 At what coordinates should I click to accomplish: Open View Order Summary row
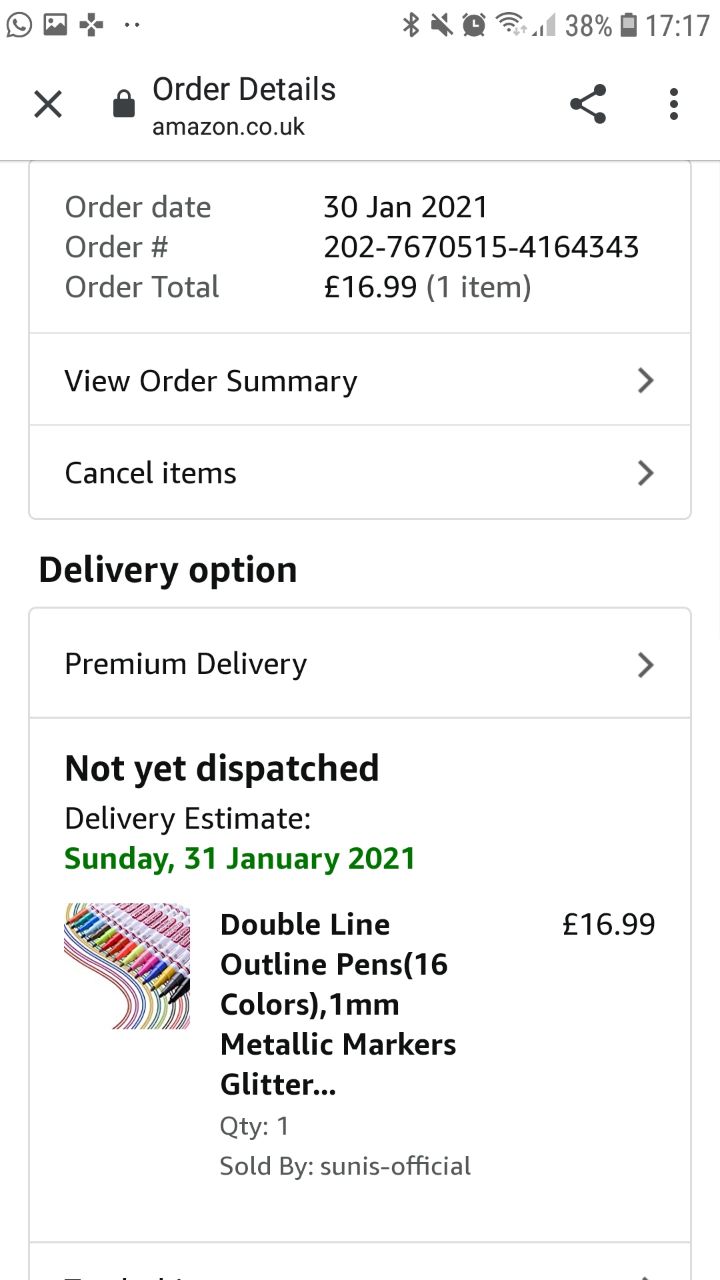click(211, 381)
